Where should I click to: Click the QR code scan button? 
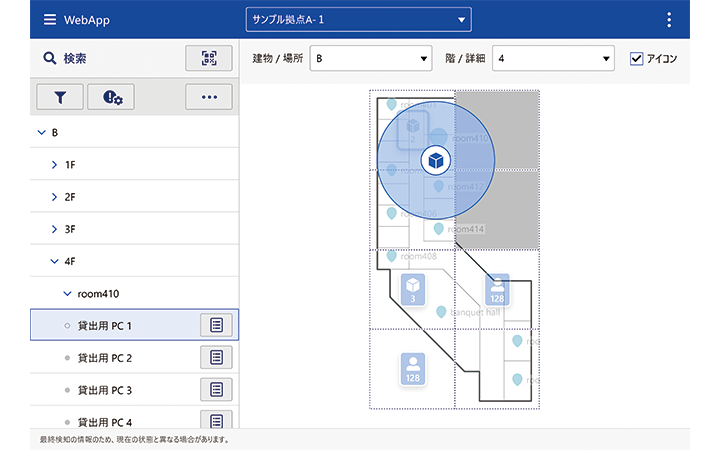(x=209, y=58)
